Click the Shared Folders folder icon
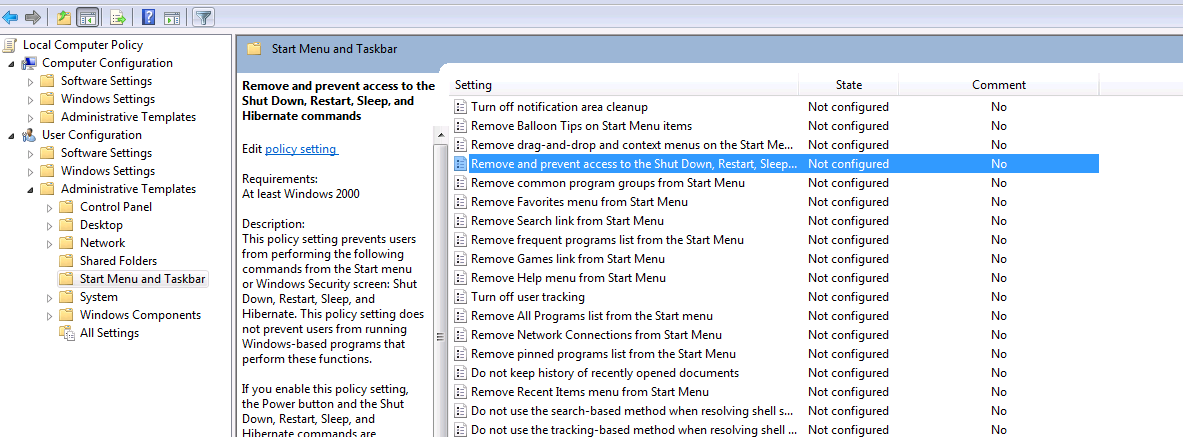The width and height of the screenshot is (1183, 437). pyautogui.click(x=67, y=261)
